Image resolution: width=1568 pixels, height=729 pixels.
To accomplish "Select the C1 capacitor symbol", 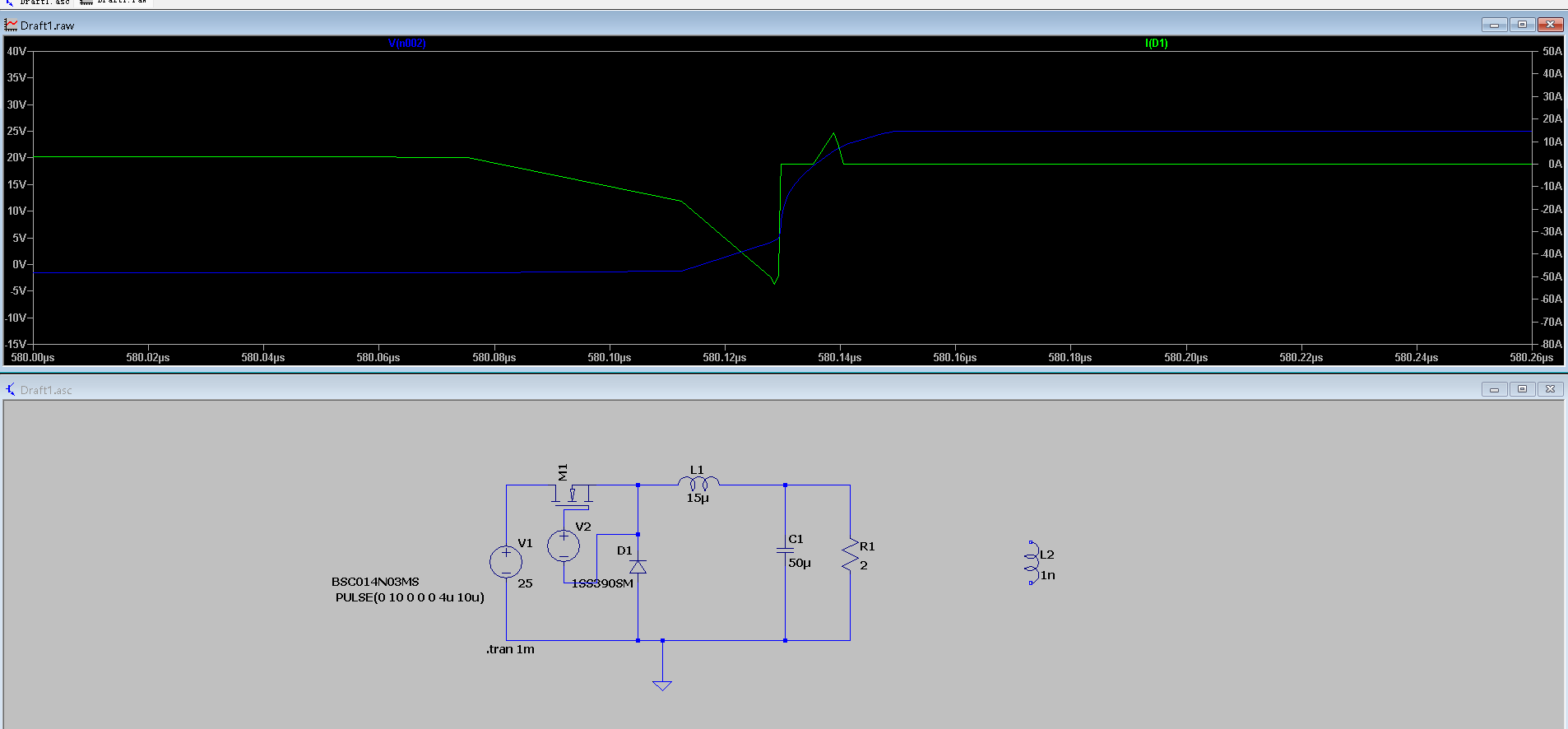I will tap(785, 550).
